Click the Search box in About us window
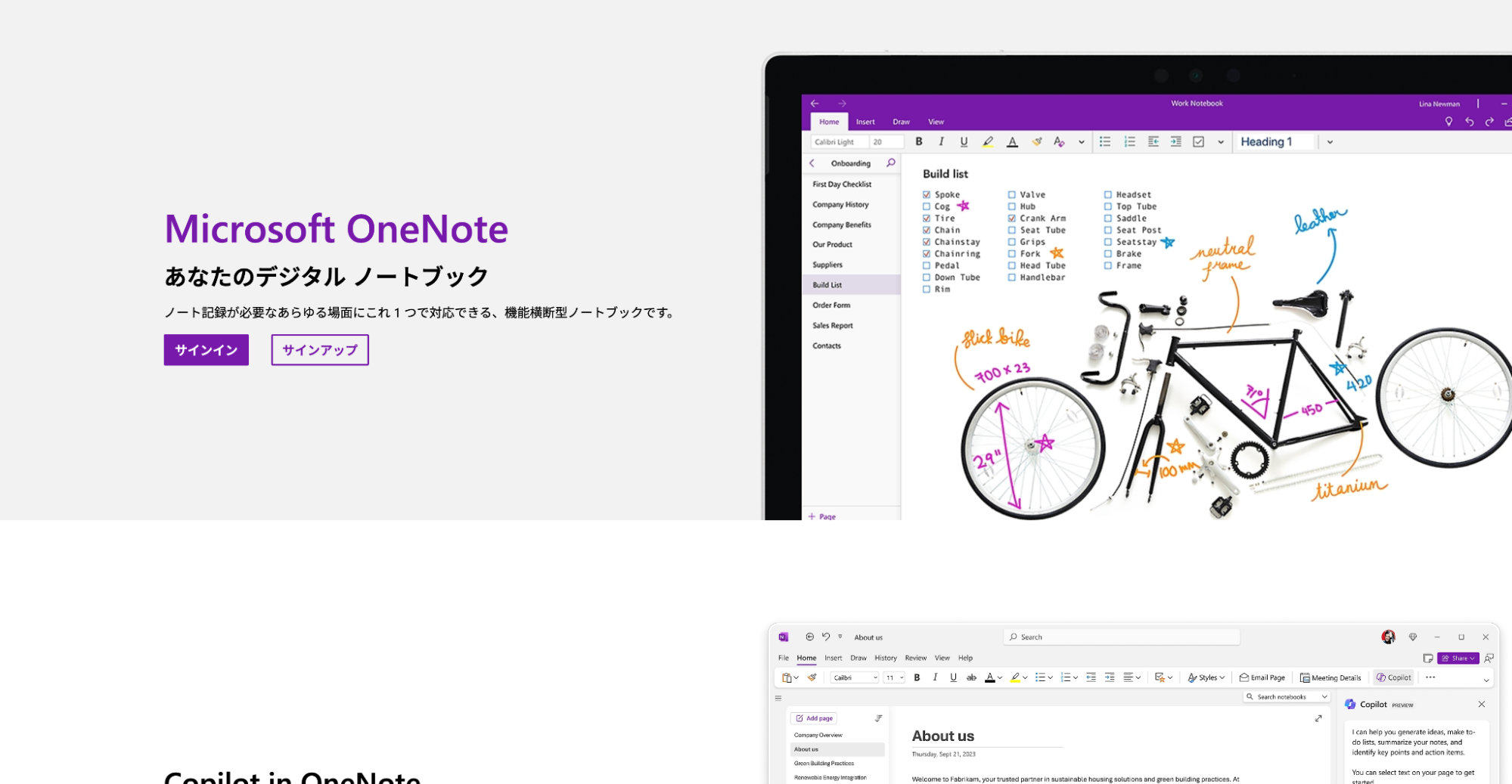The height and width of the screenshot is (784, 1512). pos(1122,637)
